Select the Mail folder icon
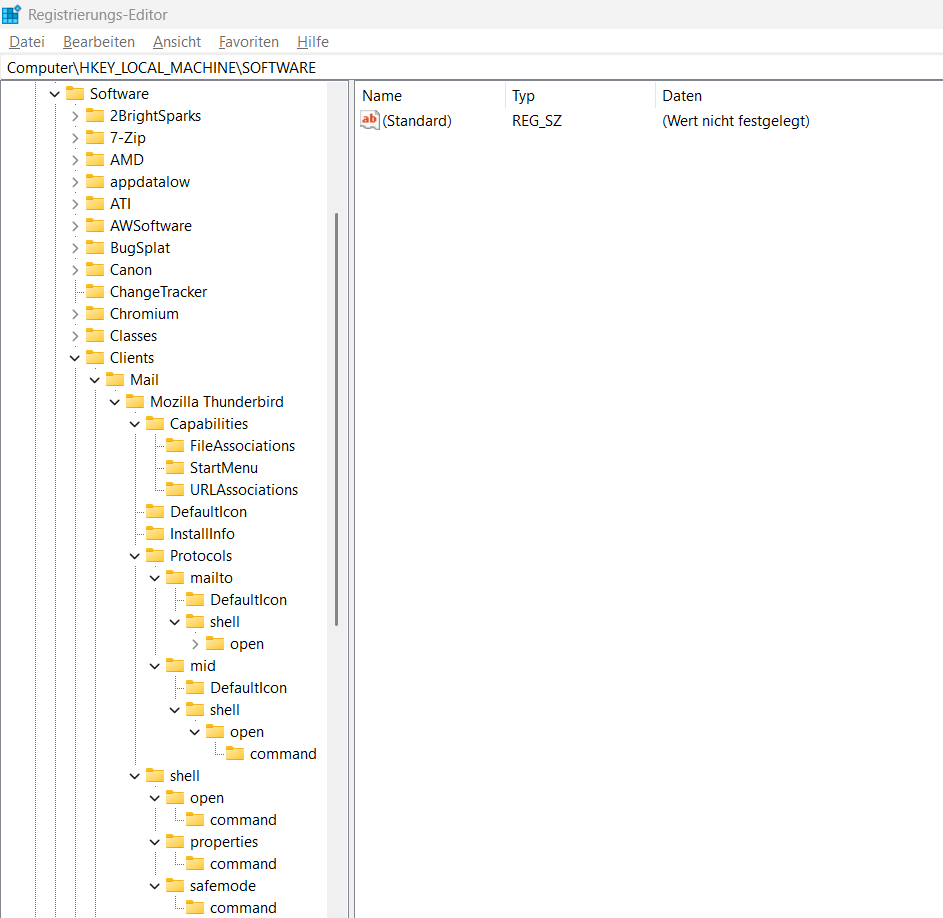This screenshot has width=943, height=918. [x=115, y=380]
